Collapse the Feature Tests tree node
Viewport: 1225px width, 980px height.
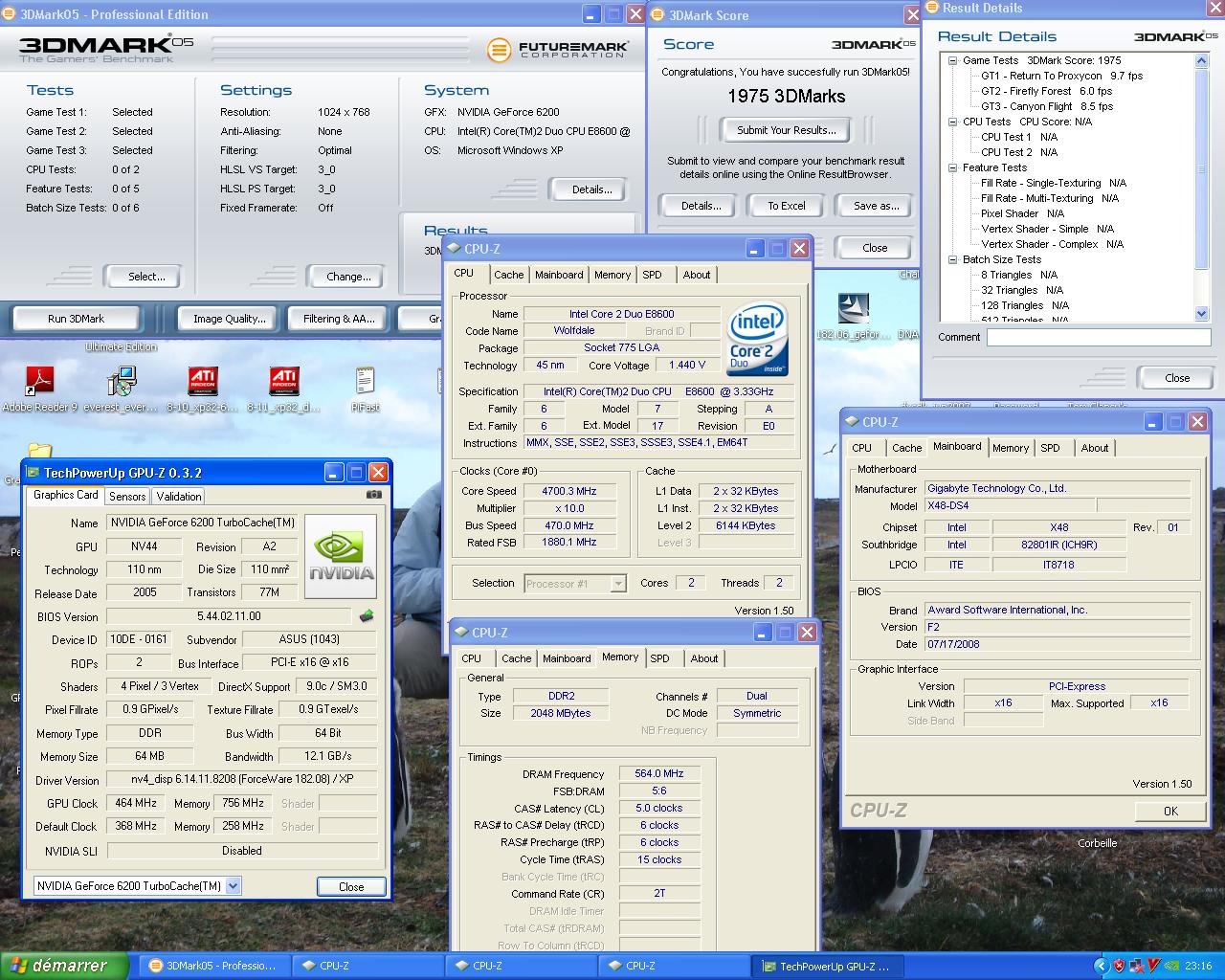[952, 167]
